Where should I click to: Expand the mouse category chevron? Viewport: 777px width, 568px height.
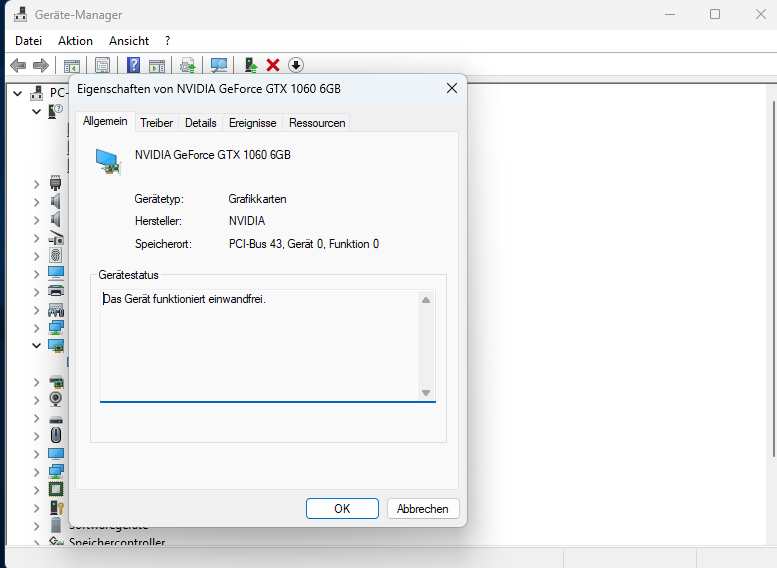tap(36, 436)
